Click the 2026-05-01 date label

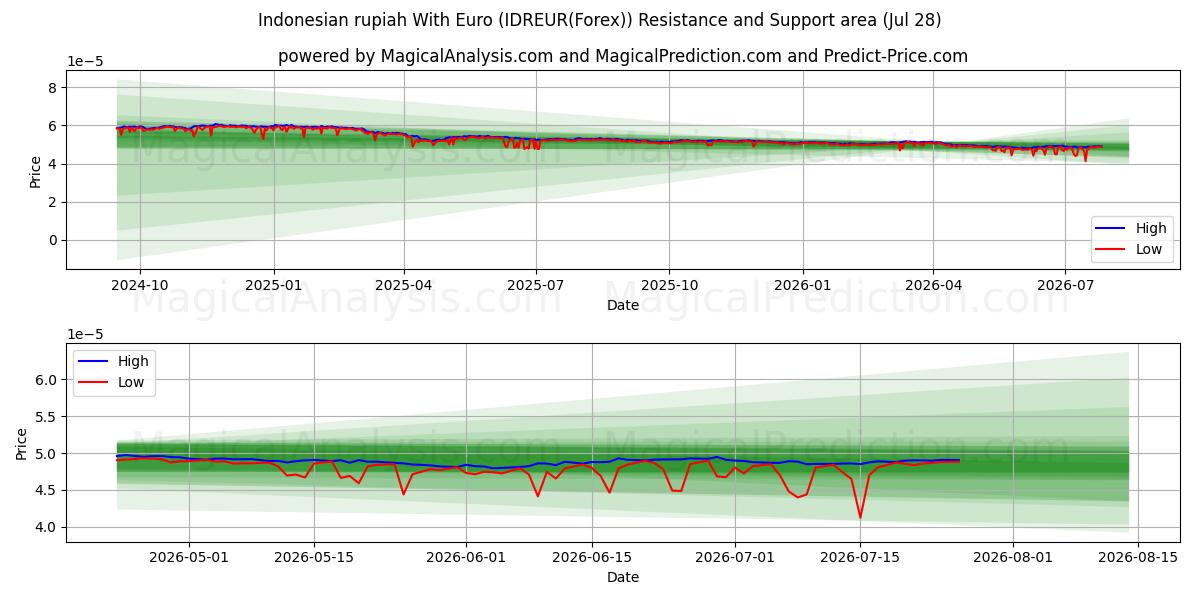tap(189, 559)
